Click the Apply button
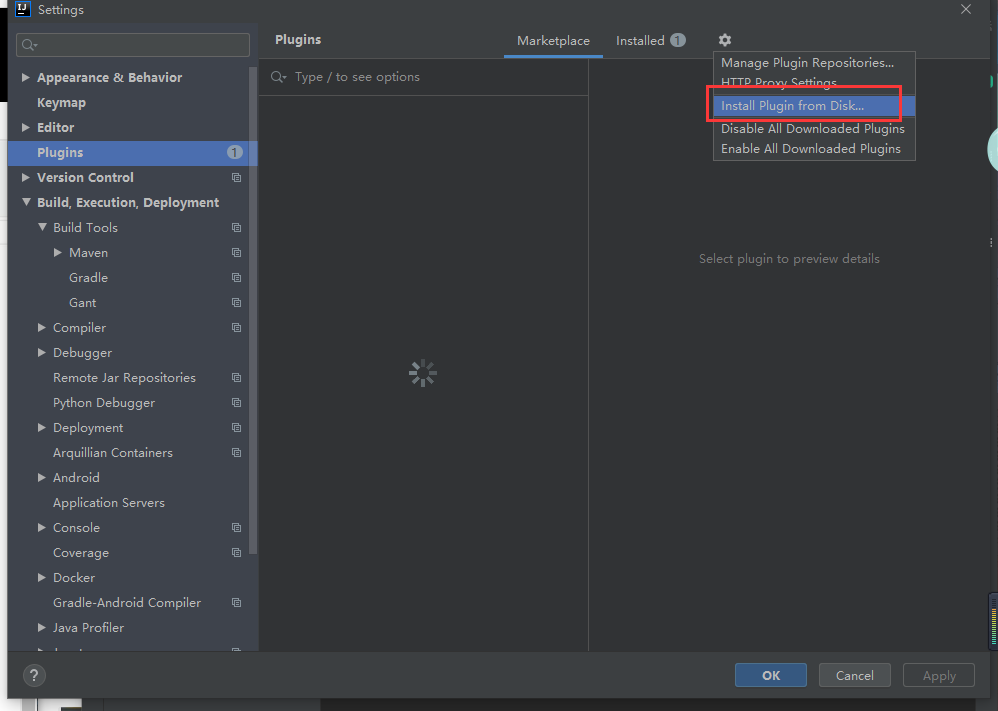 (x=939, y=675)
